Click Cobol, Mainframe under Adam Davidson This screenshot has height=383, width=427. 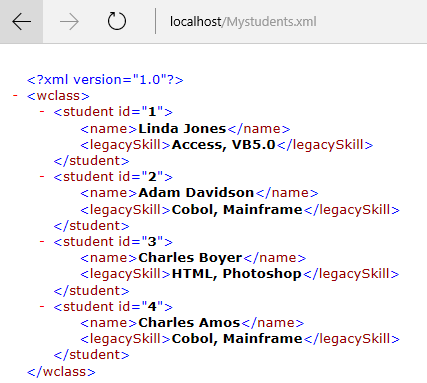[237, 210]
